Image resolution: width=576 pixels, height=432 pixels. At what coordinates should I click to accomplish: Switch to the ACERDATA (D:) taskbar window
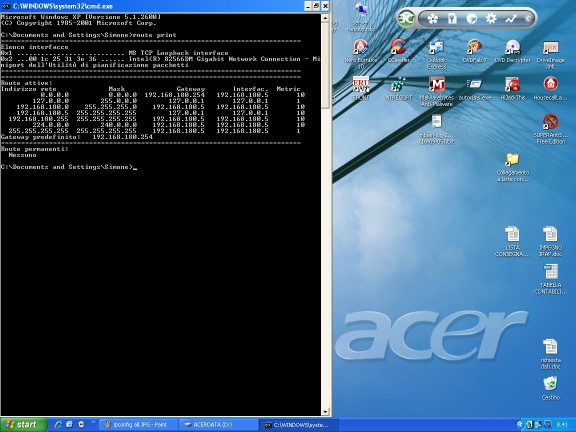point(217,425)
